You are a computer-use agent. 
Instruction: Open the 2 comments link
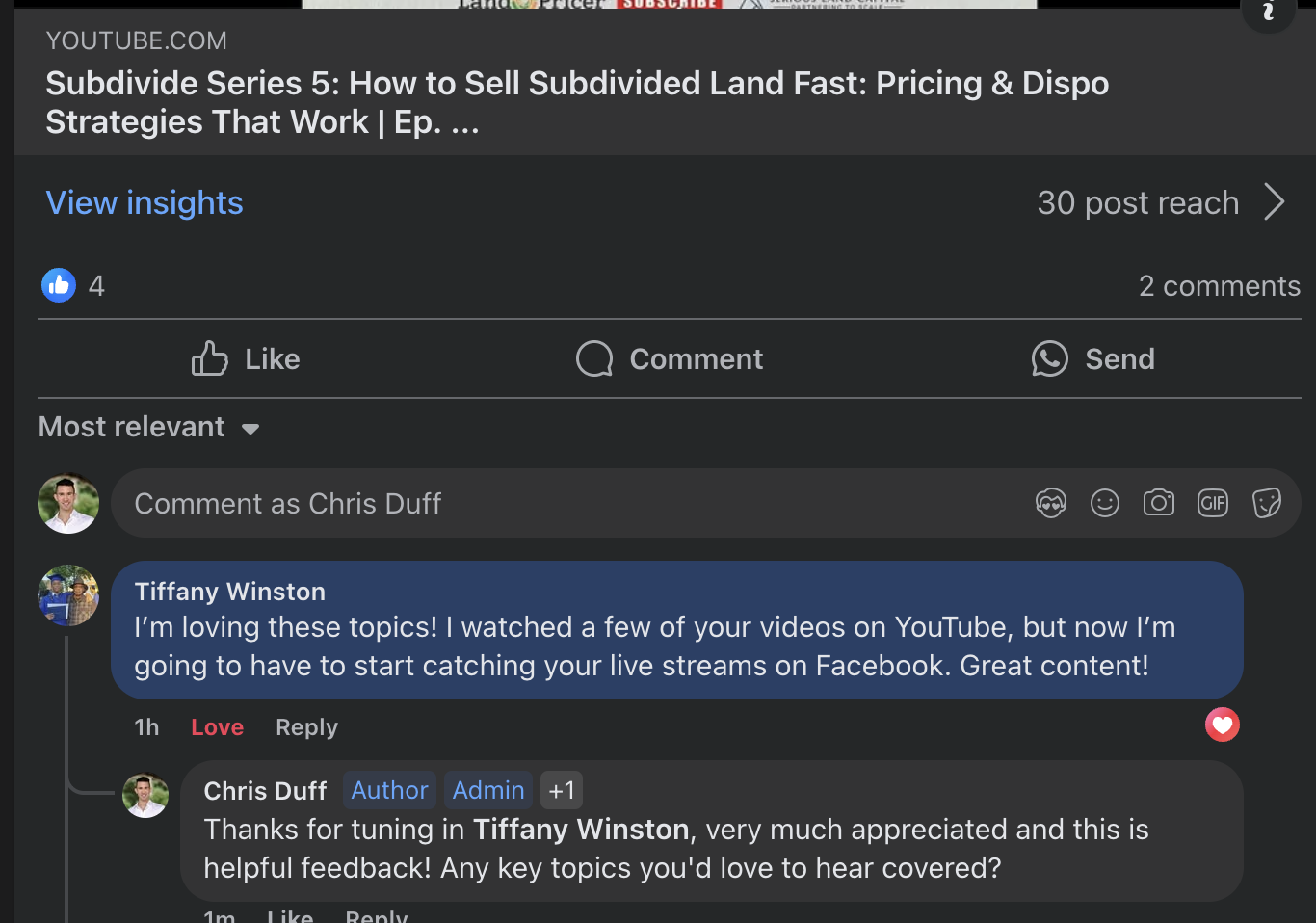[1219, 286]
